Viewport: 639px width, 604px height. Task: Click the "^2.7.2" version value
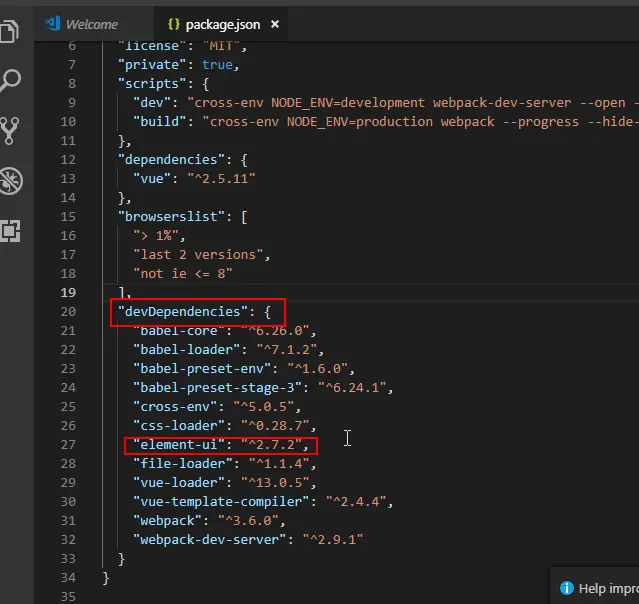(271, 444)
